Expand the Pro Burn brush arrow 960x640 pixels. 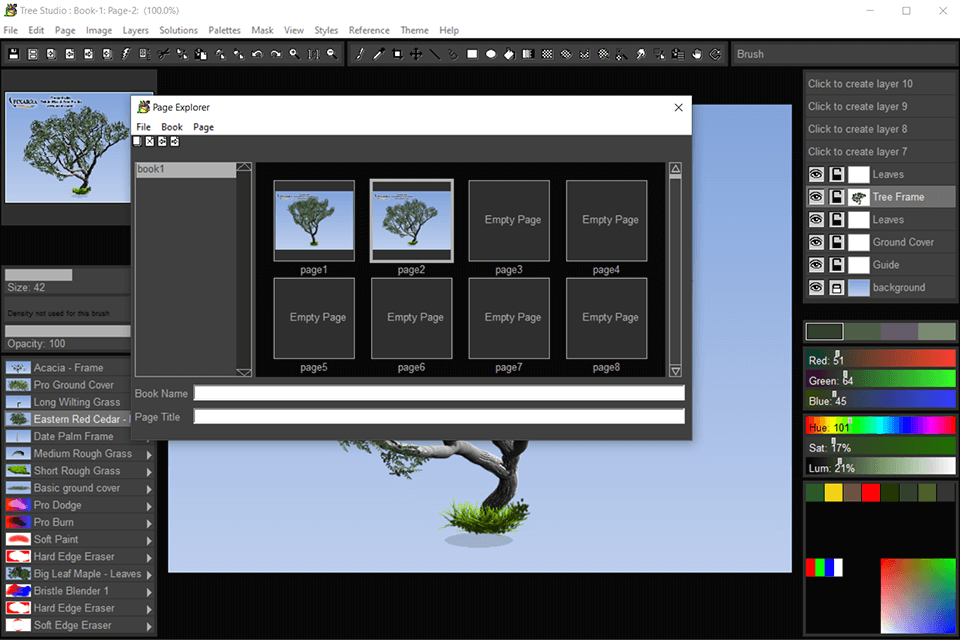[x=149, y=523]
